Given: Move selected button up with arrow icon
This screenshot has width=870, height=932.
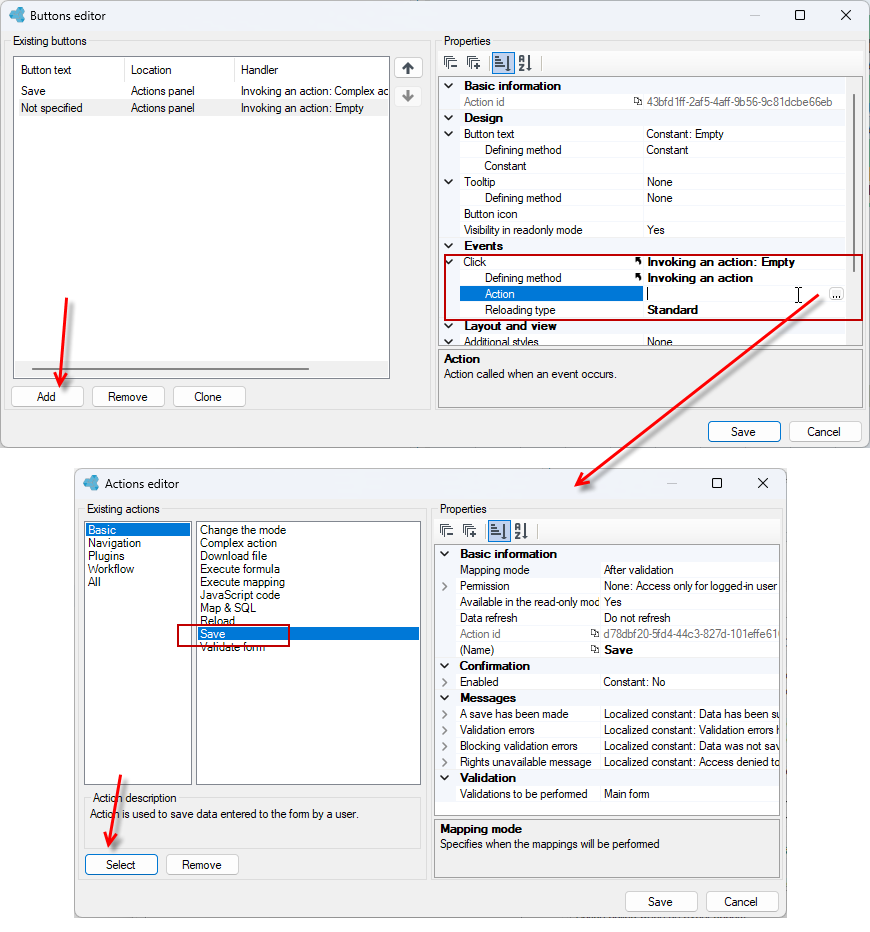Looking at the screenshot, I should 408,68.
